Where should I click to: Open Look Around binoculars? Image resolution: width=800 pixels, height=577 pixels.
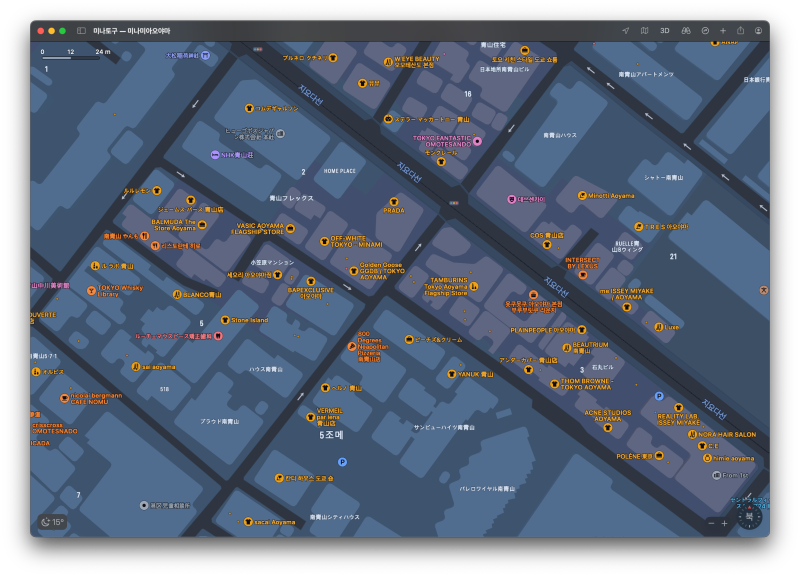pyautogui.click(x=686, y=31)
